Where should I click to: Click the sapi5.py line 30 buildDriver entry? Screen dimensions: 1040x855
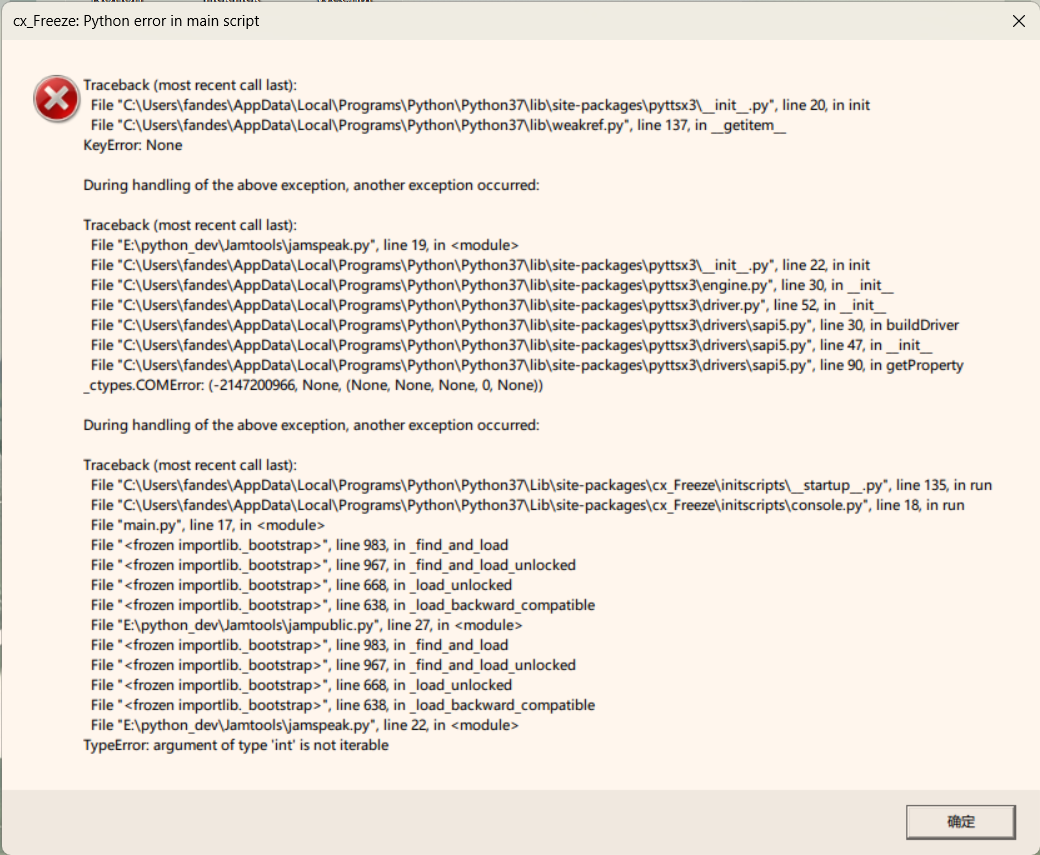point(524,325)
